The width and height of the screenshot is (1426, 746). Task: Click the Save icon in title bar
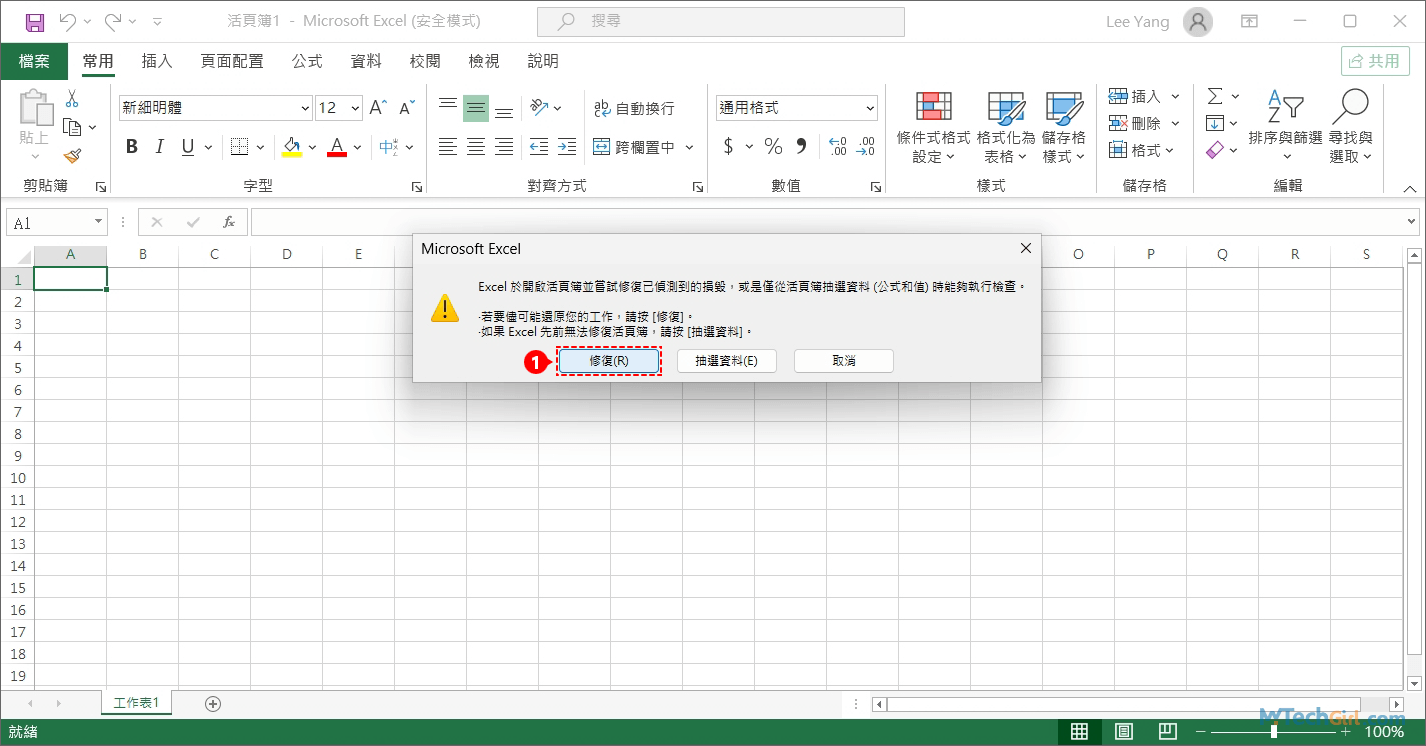pyautogui.click(x=34, y=21)
